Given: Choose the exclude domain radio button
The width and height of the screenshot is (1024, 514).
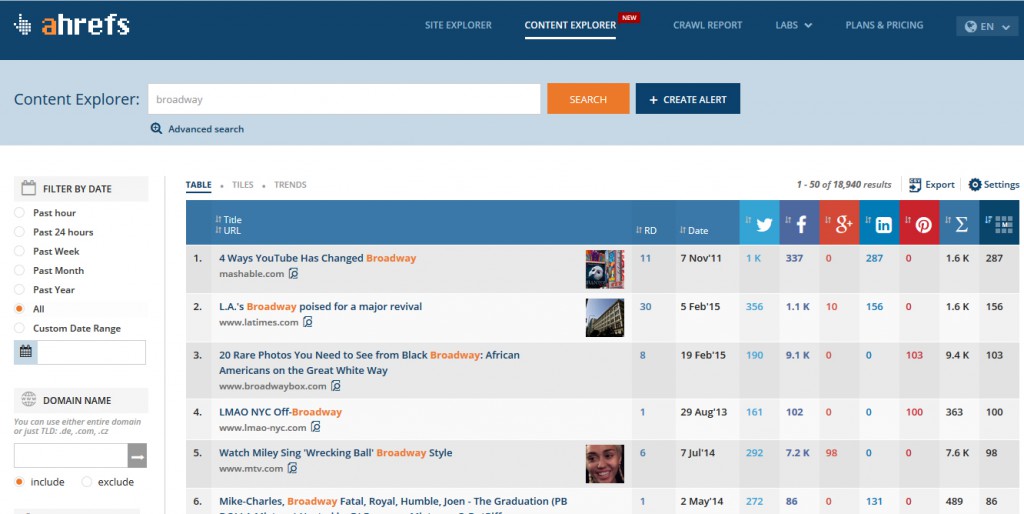Looking at the screenshot, I should (87, 482).
